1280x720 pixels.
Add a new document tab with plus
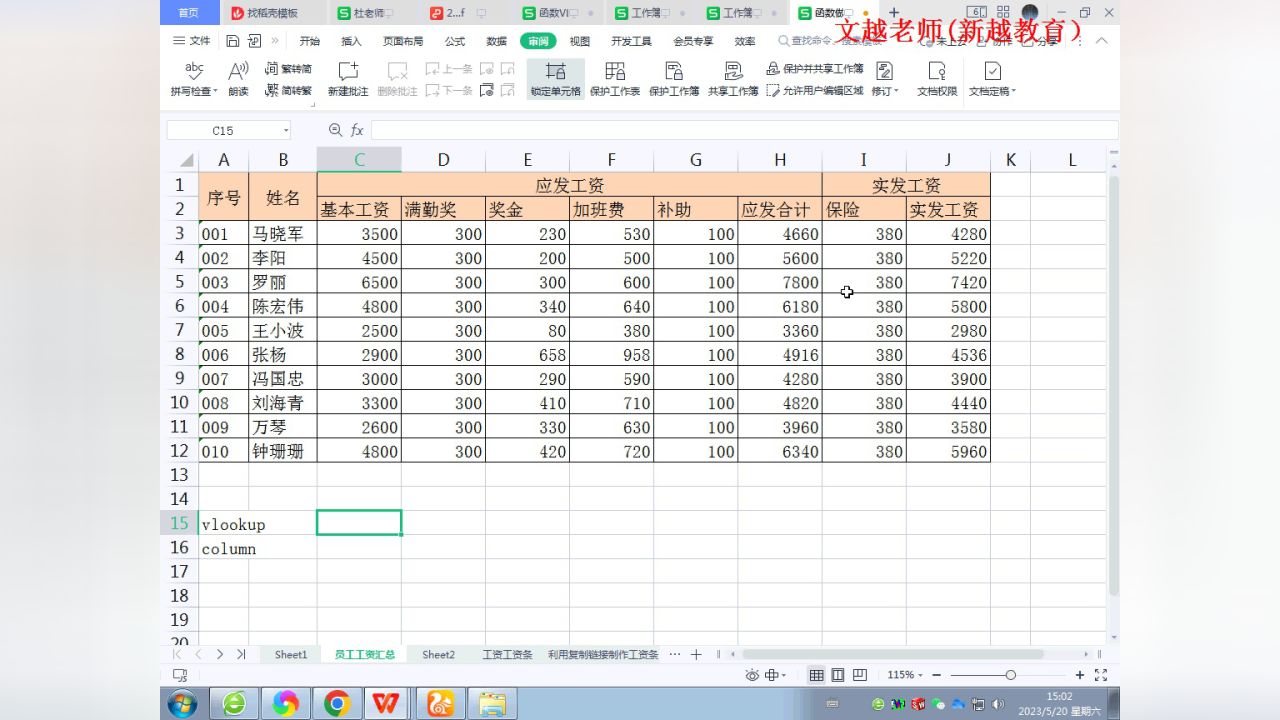click(x=894, y=13)
